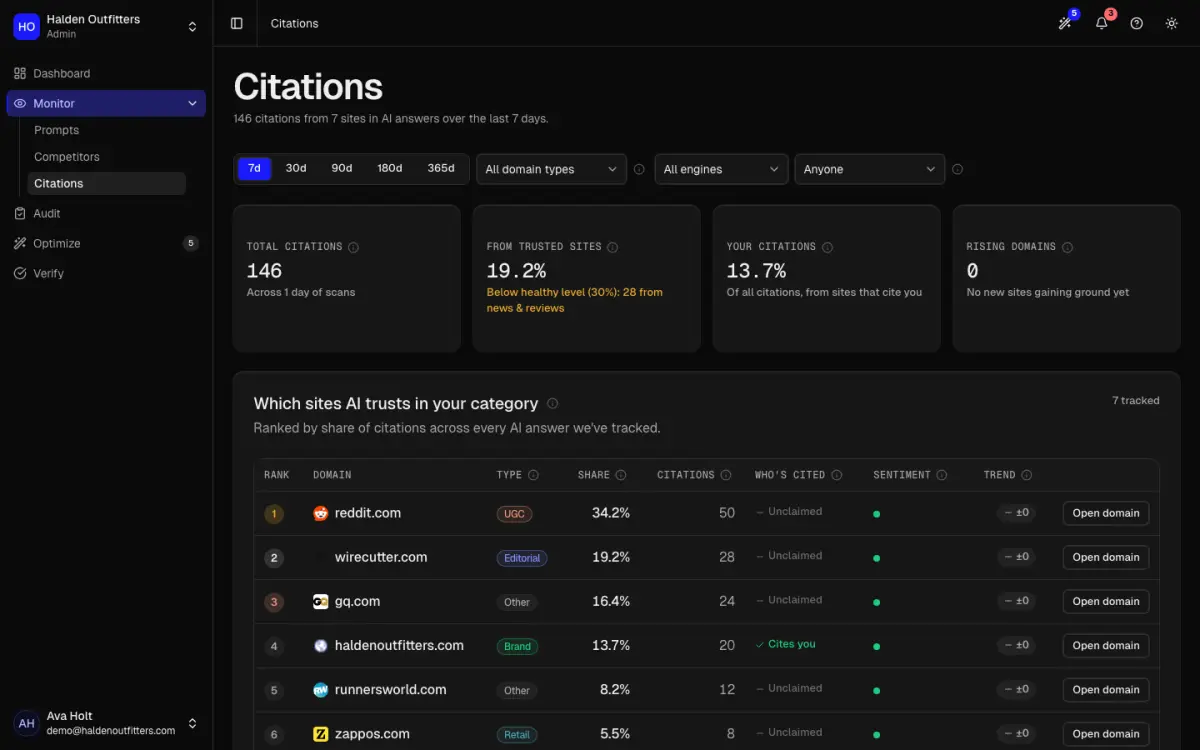Click the Share column info icon
Screen dimensions: 1200x750
click(x=621, y=475)
